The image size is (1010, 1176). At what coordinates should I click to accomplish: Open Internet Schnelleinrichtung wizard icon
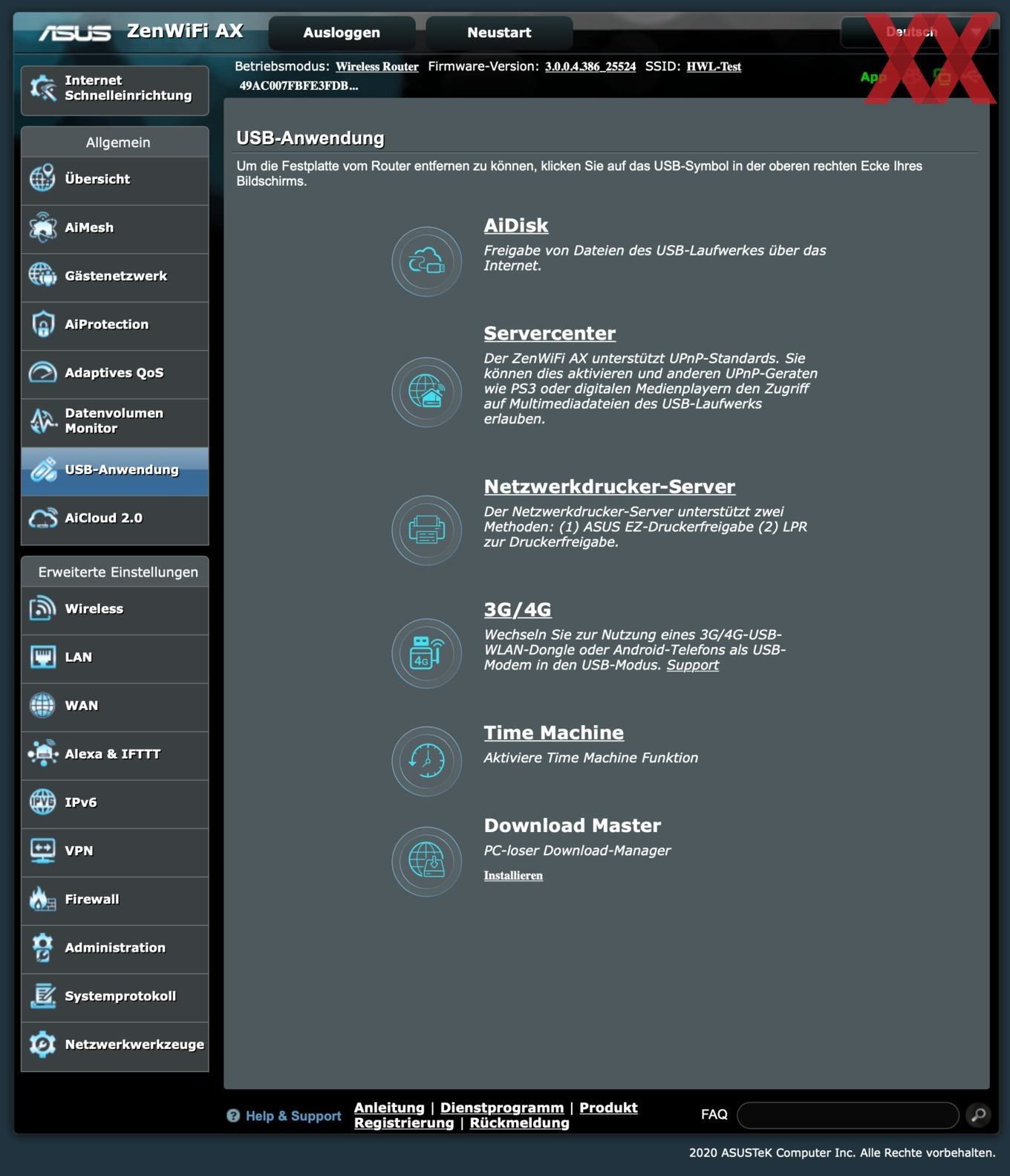coord(43,88)
